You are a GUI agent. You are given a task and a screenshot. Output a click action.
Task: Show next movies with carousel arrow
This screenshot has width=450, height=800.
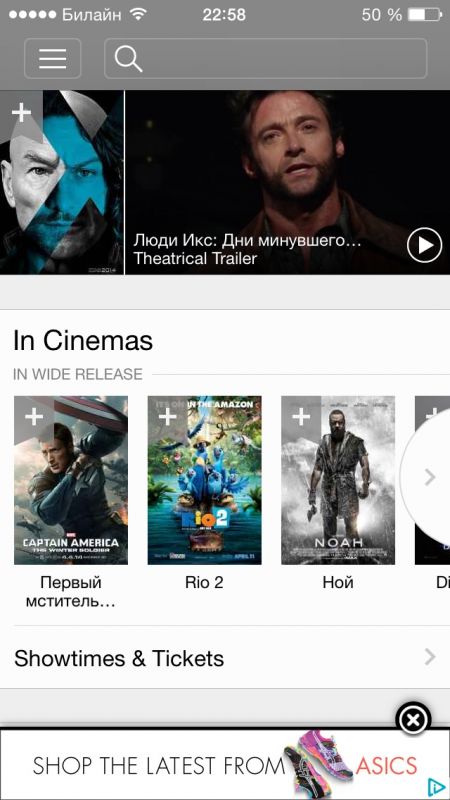(430, 478)
